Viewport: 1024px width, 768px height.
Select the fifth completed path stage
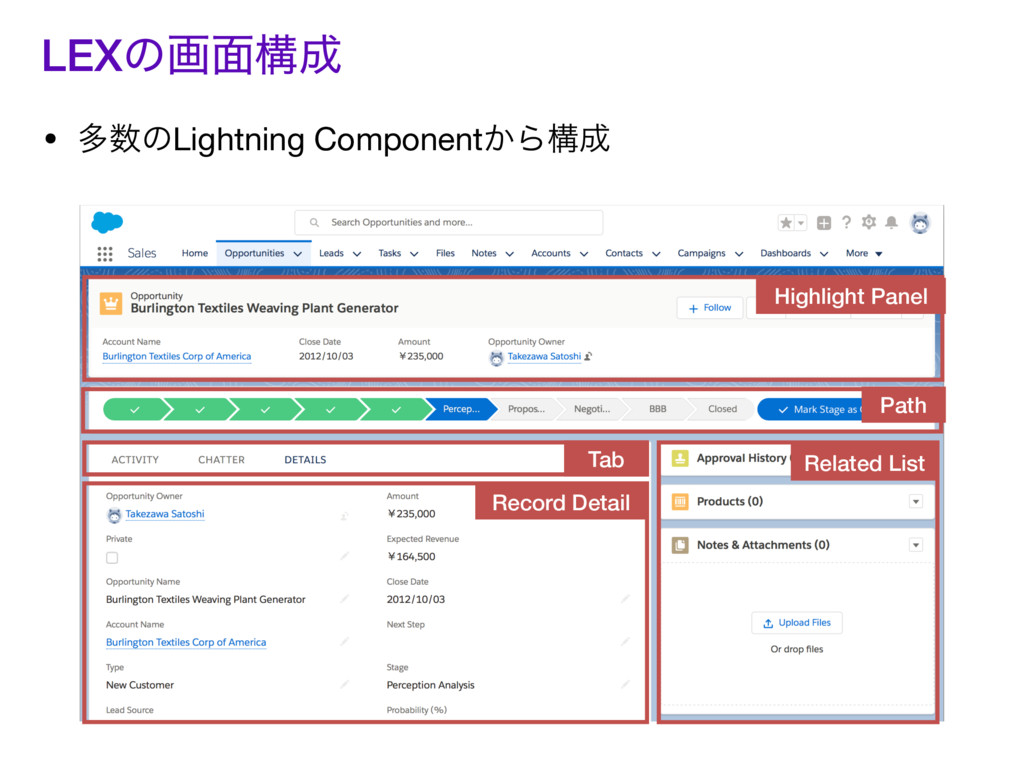pyautogui.click(x=396, y=409)
